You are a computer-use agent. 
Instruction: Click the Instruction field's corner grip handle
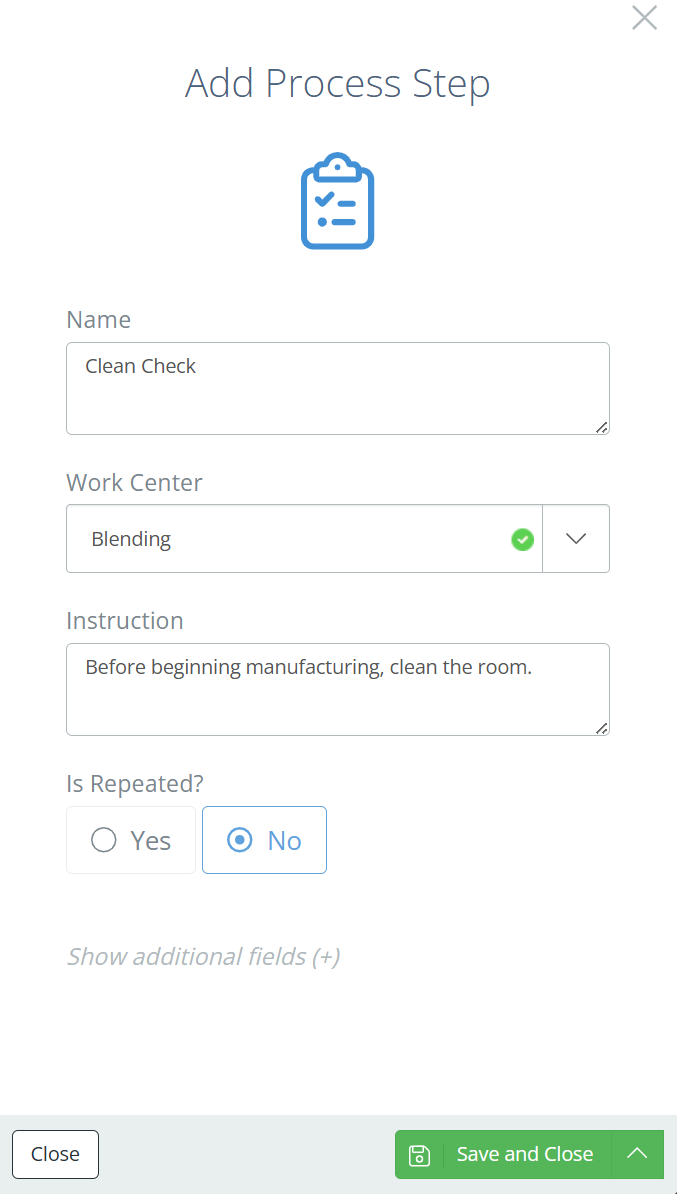[x=602, y=728]
